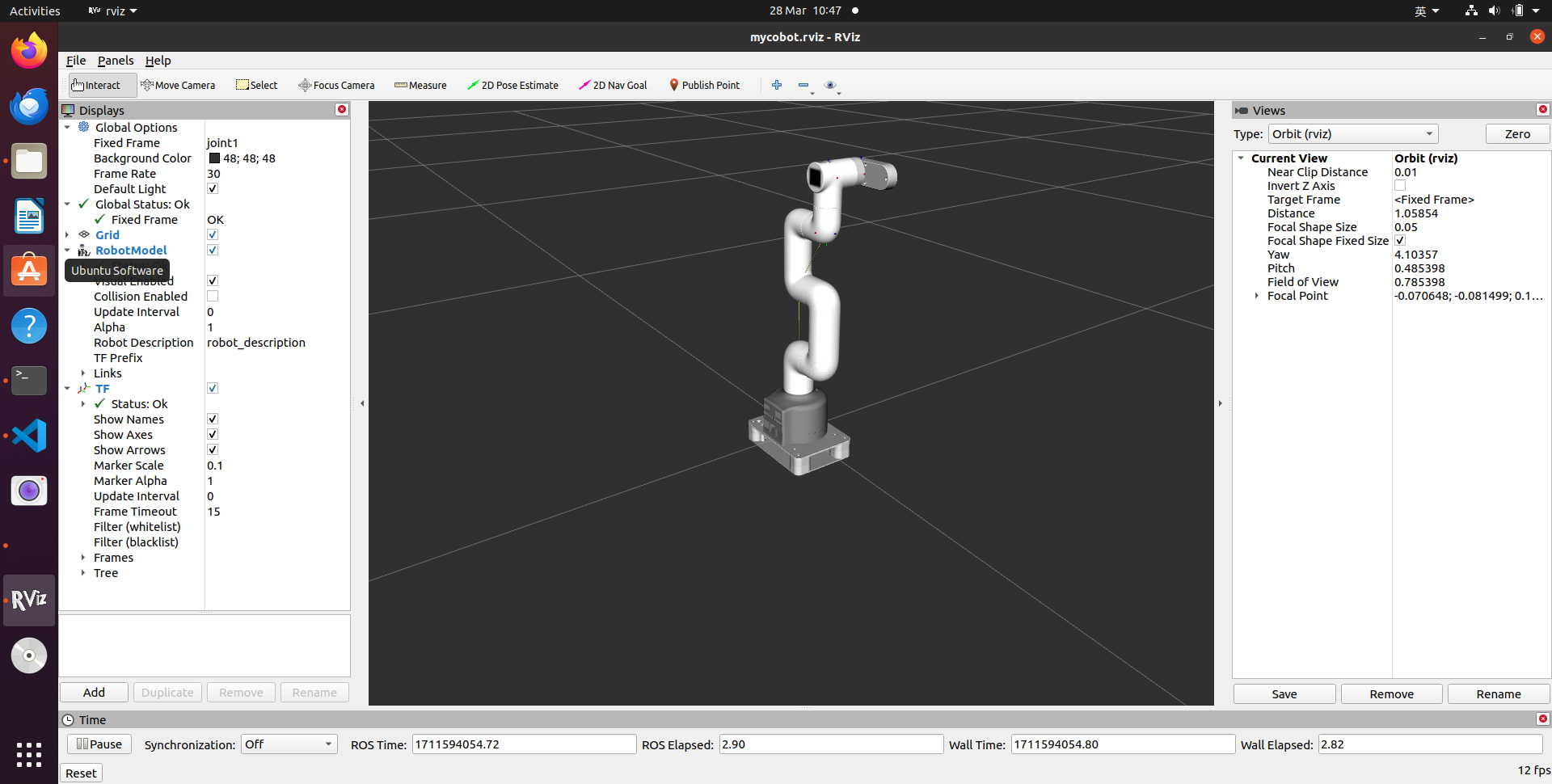Click the RViz icon in the dock
This screenshot has height=784, width=1552.
coord(29,601)
